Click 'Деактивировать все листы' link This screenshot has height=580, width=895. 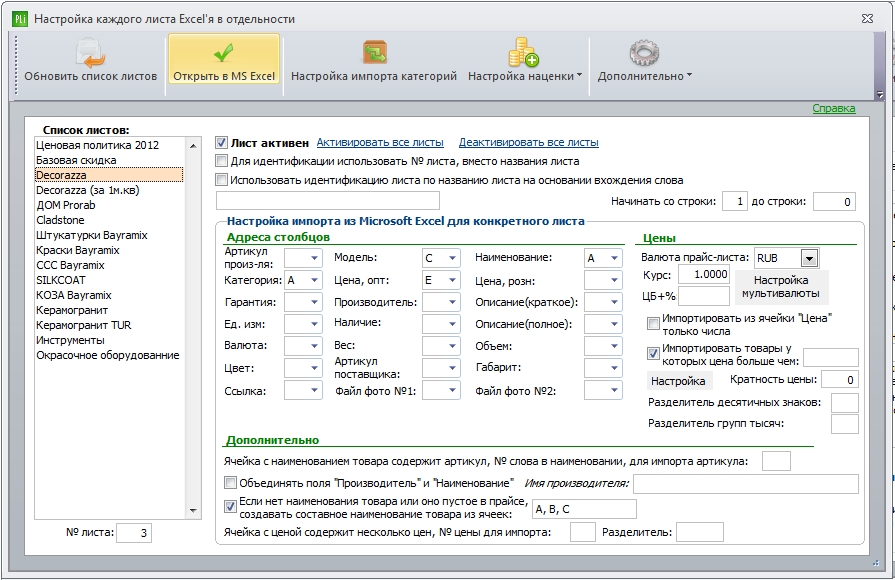click(x=529, y=142)
